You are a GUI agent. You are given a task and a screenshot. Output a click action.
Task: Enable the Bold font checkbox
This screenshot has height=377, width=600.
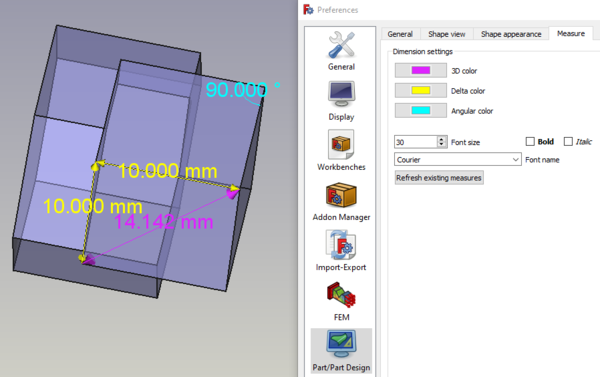pos(530,142)
